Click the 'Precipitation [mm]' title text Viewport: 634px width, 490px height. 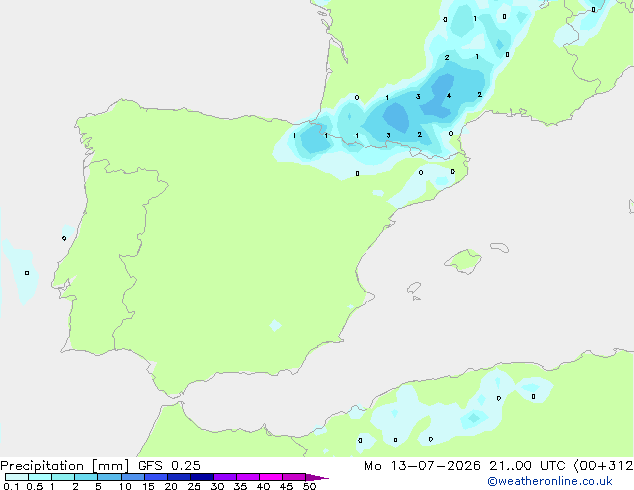(65, 466)
